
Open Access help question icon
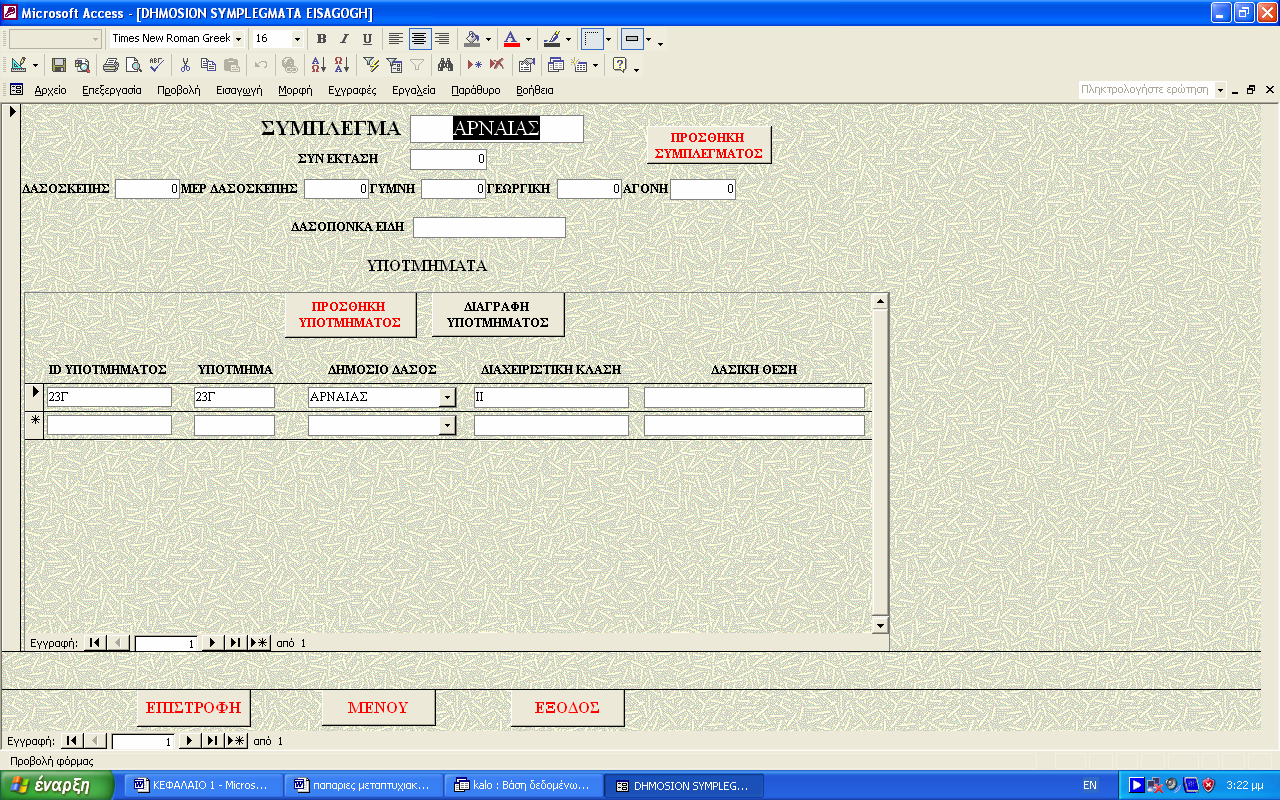point(619,65)
